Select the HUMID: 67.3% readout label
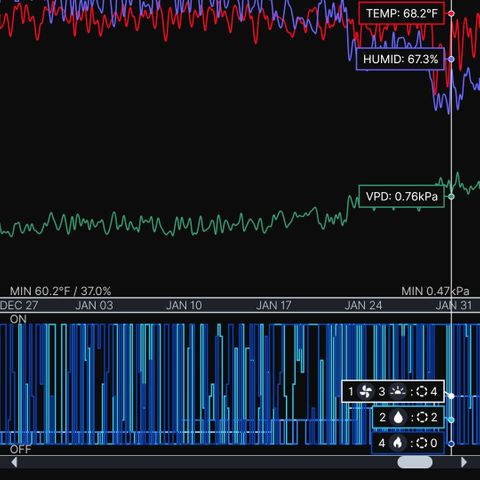The height and width of the screenshot is (480, 480). tap(400, 59)
